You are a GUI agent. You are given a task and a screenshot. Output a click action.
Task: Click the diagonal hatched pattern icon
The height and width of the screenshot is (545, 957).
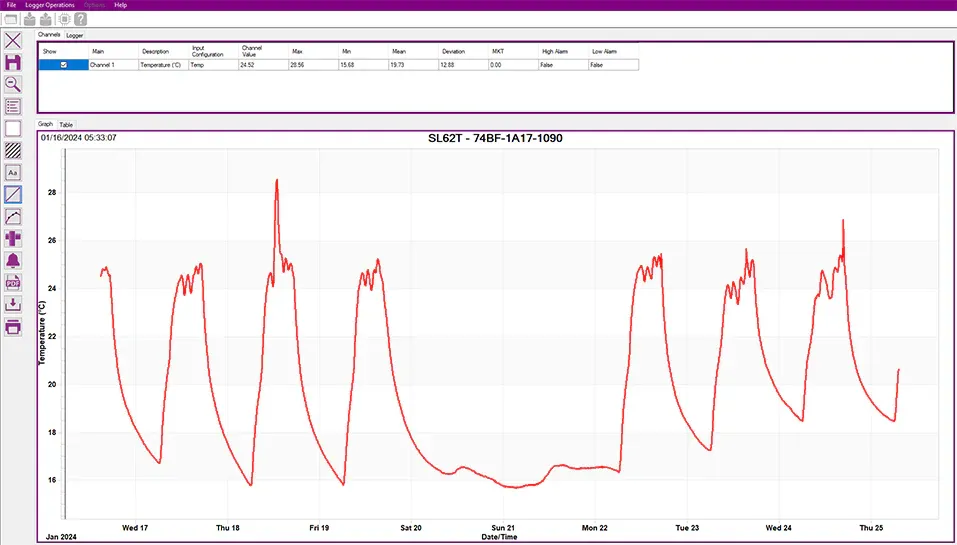click(x=13, y=150)
